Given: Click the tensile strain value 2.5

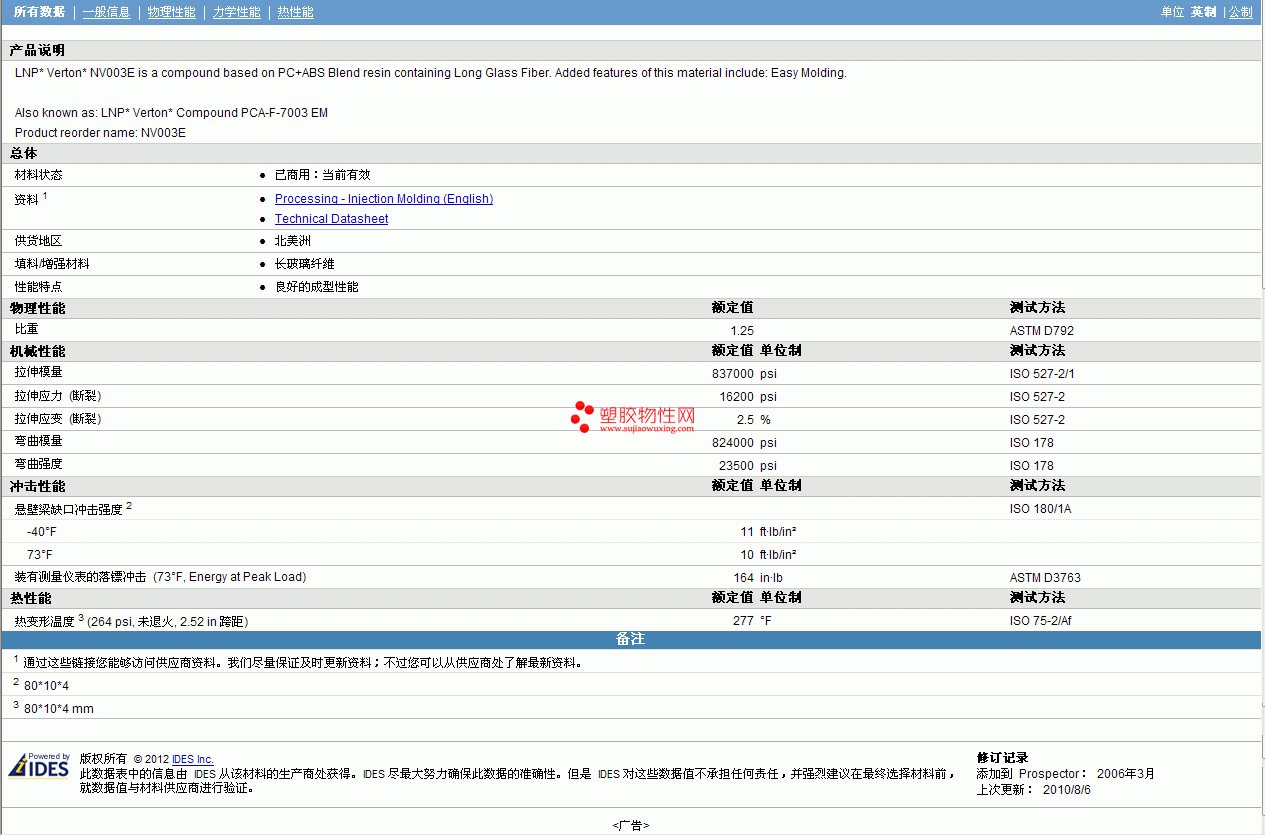Looking at the screenshot, I should (746, 420).
